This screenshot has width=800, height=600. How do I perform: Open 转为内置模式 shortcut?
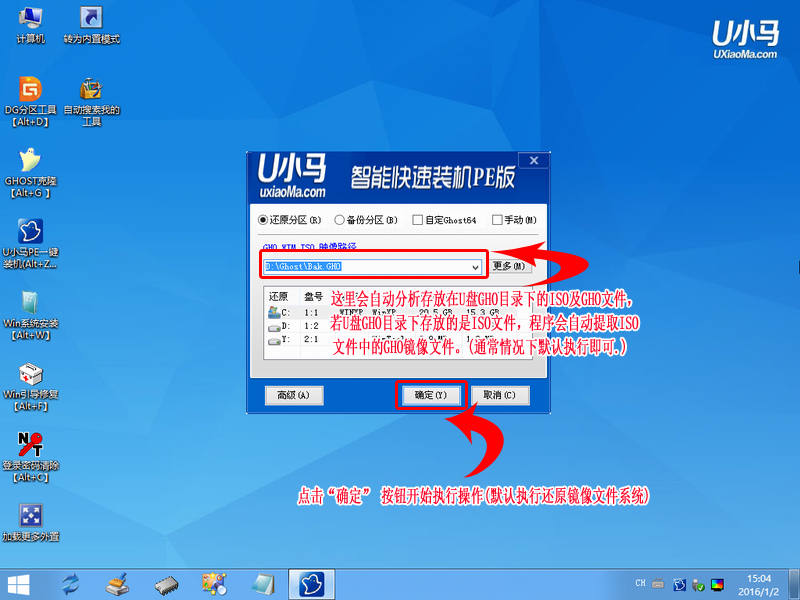pos(92,22)
